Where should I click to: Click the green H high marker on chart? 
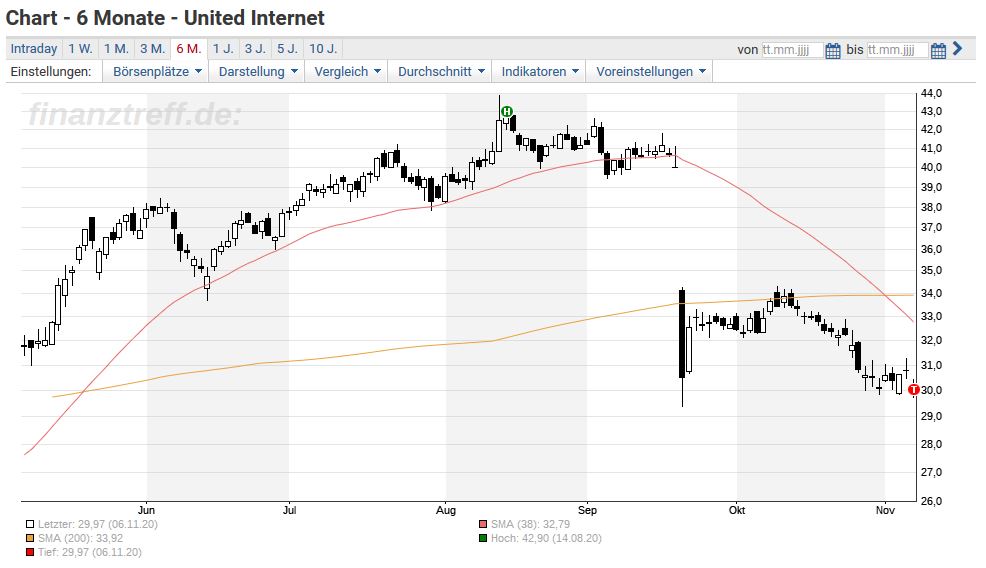click(507, 112)
